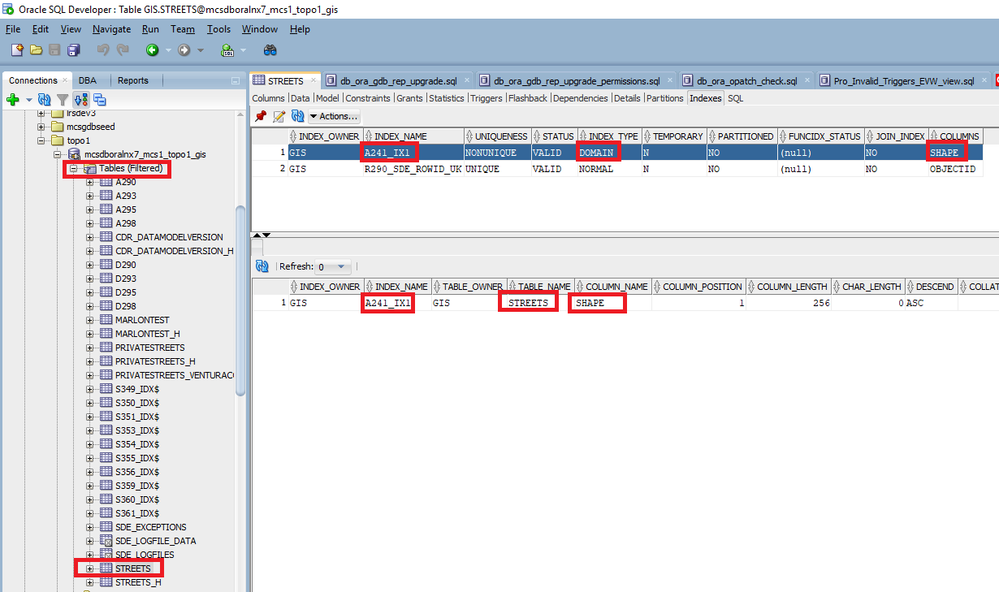Click the refresh icon next to Refresh label

[262, 266]
